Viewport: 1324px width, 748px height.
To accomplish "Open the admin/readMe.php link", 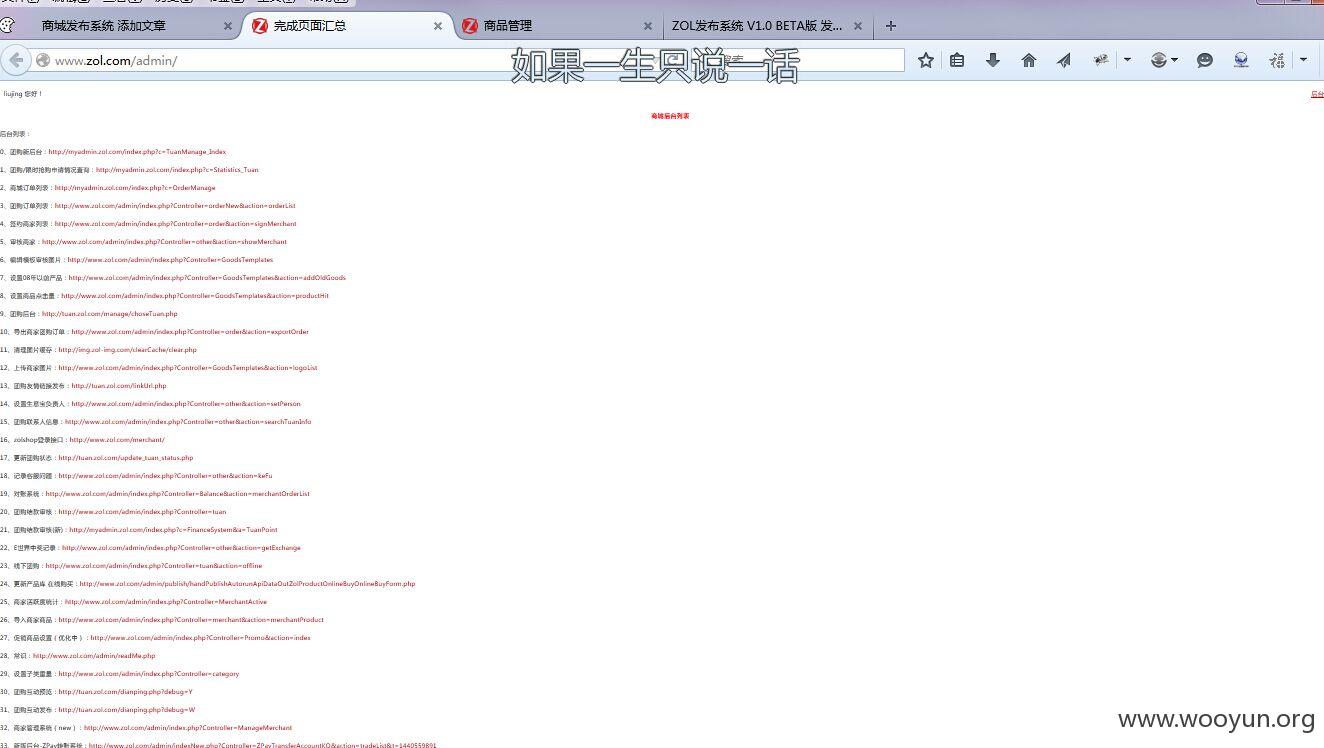I will (x=94, y=656).
